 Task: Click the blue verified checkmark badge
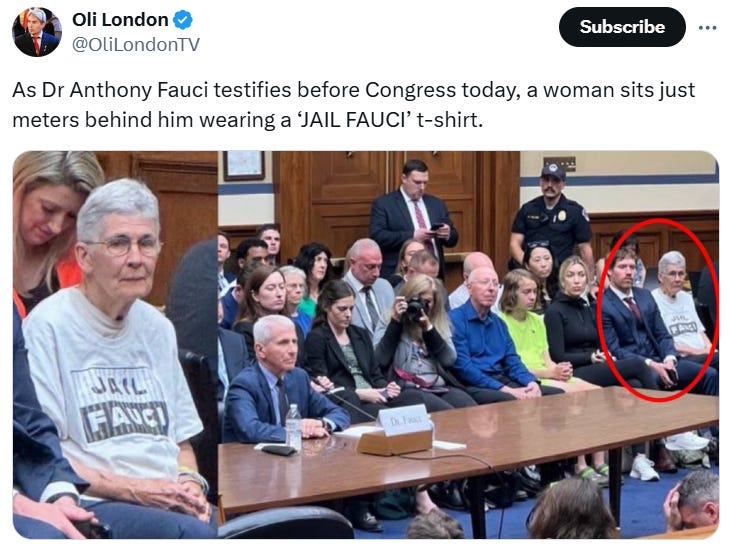(183, 20)
